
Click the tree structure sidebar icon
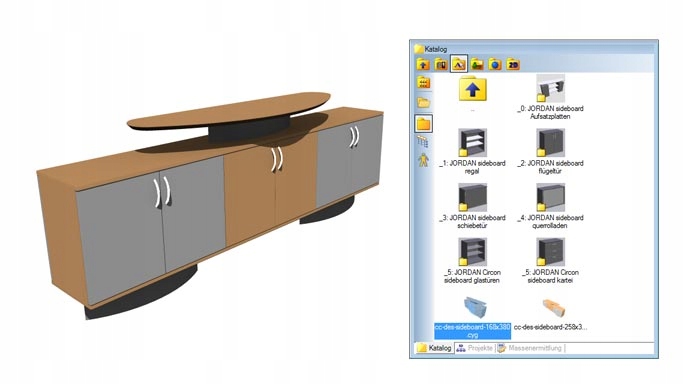pos(423,141)
